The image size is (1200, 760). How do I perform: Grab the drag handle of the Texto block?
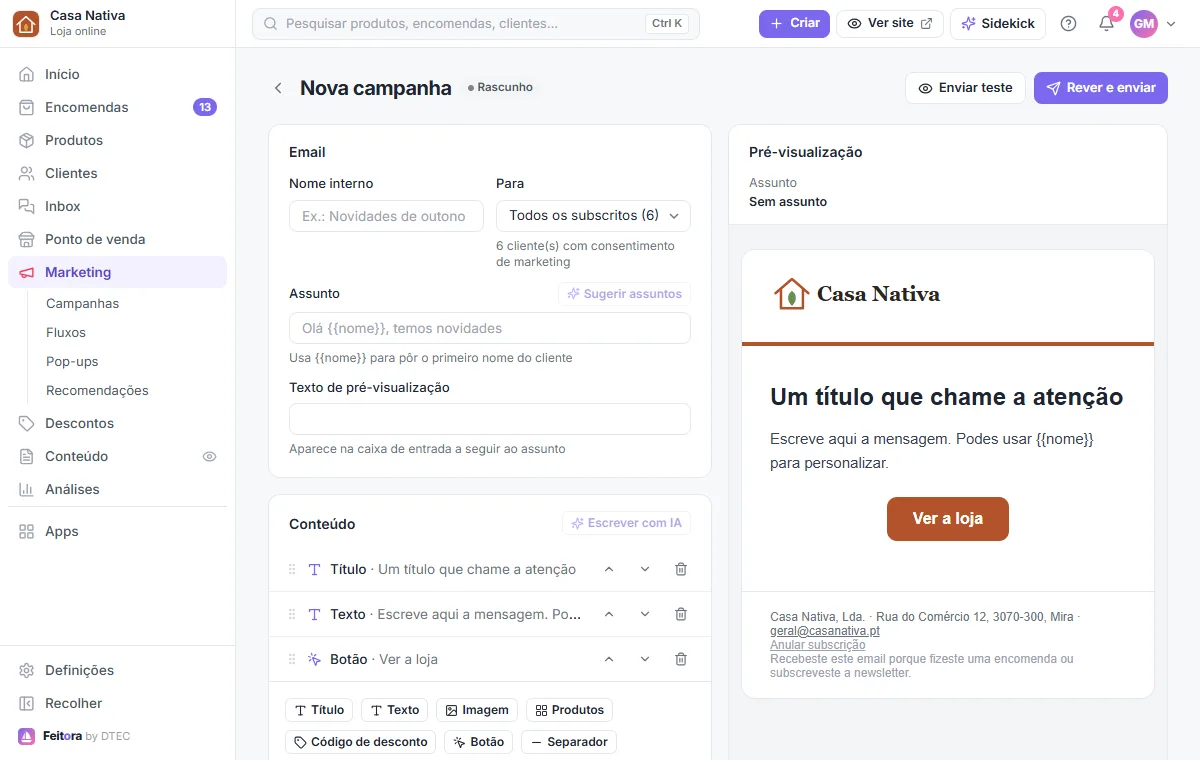click(292, 614)
